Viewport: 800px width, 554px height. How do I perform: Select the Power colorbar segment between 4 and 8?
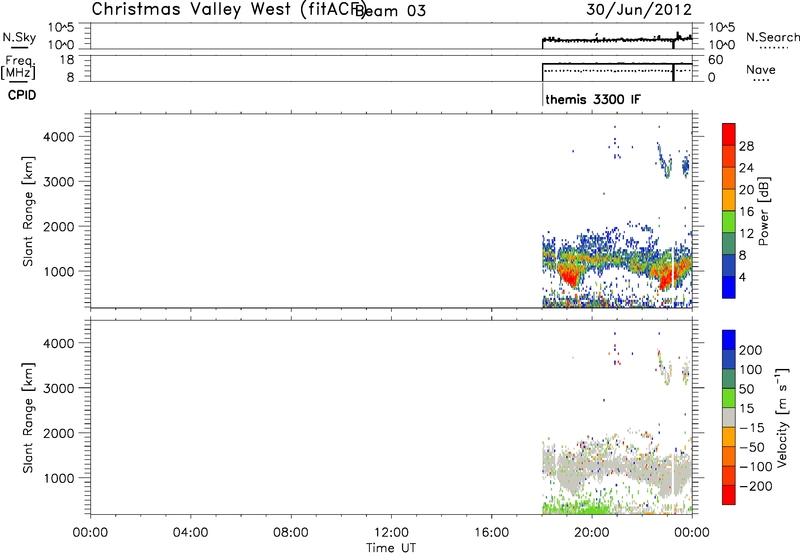729,266
